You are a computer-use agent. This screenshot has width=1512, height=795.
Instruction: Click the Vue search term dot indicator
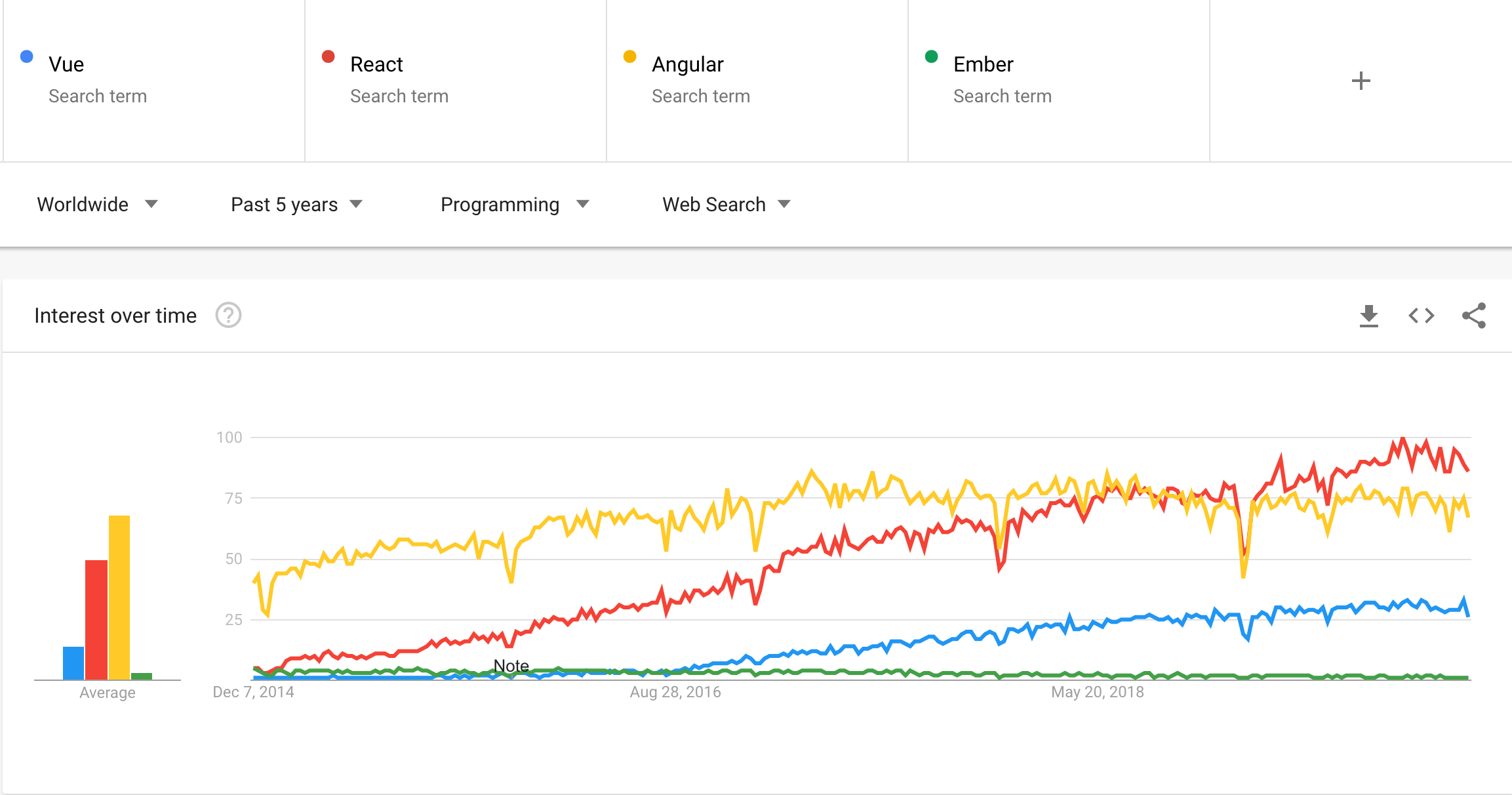tap(27, 63)
